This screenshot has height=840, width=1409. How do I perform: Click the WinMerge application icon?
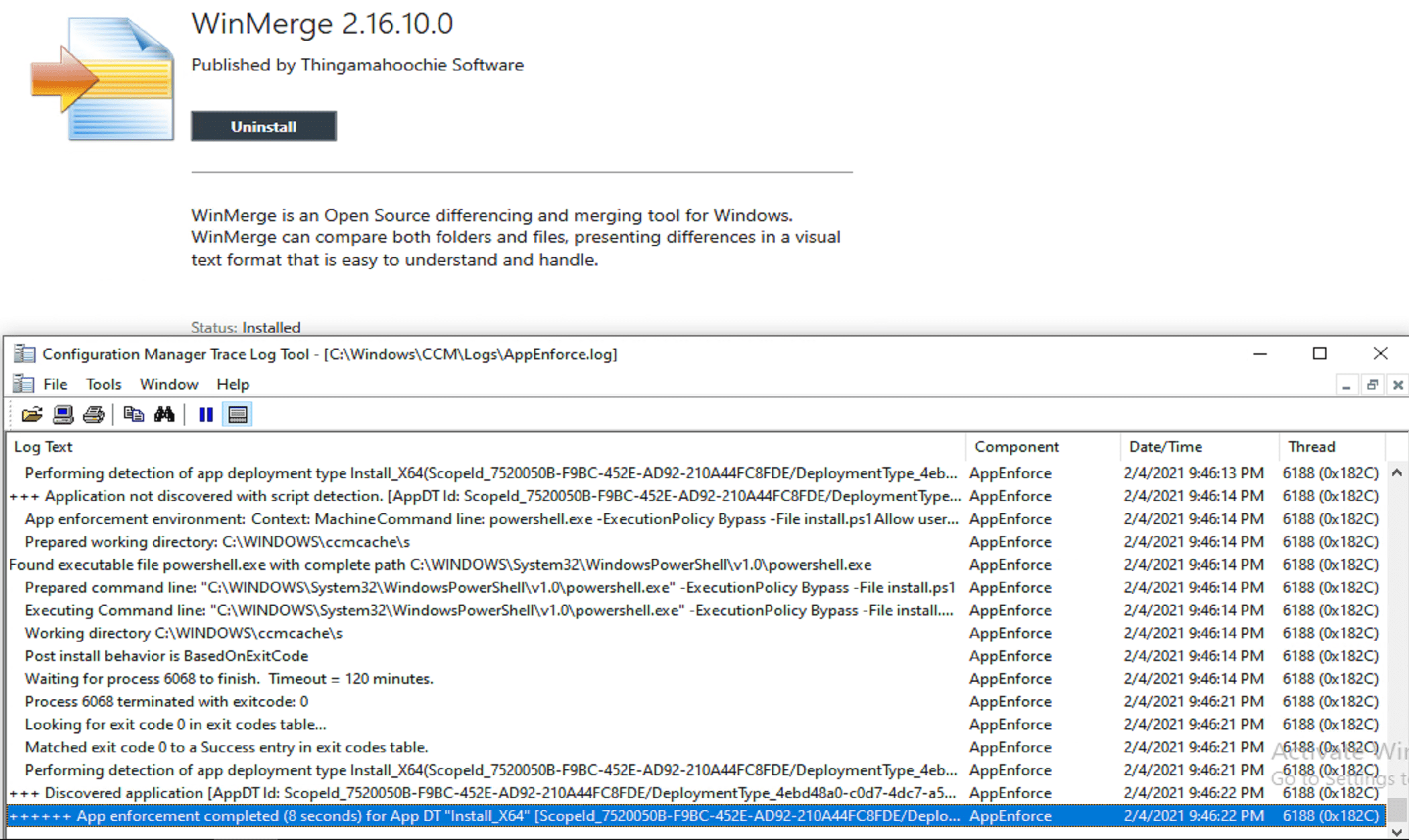click(102, 78)
